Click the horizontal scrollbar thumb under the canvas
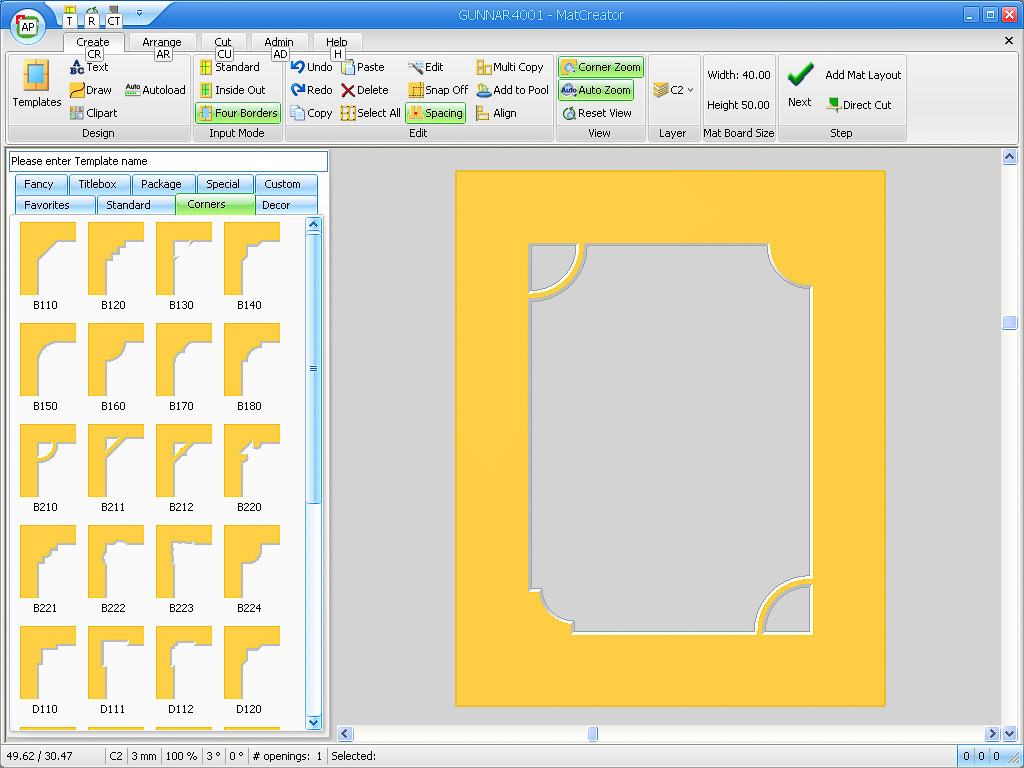The image size is (1024, 768). pos(593,734)
